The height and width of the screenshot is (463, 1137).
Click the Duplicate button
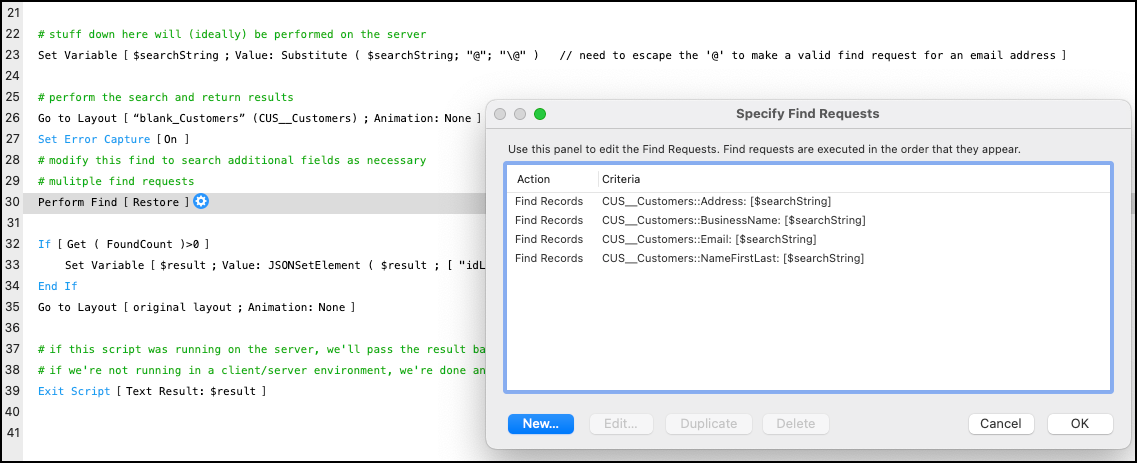709,424
